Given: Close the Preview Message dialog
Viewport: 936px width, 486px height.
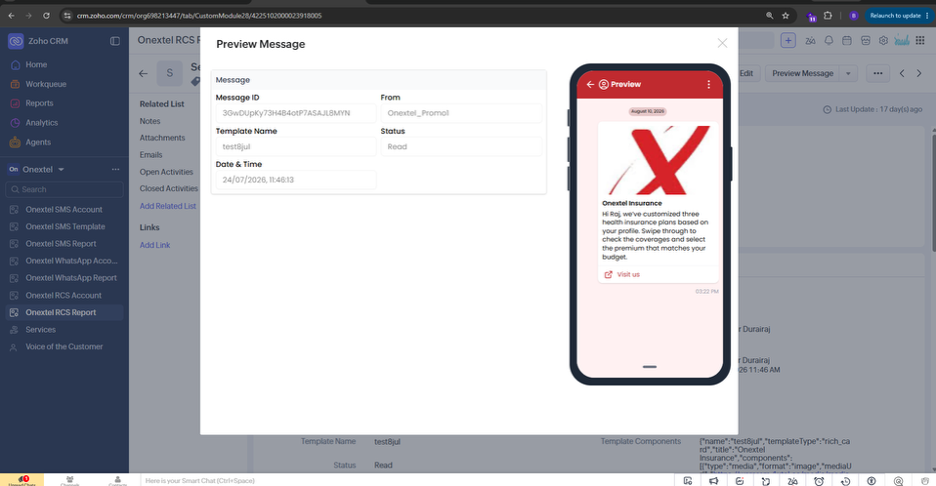Looking at the screenshot, I should 722,43.
